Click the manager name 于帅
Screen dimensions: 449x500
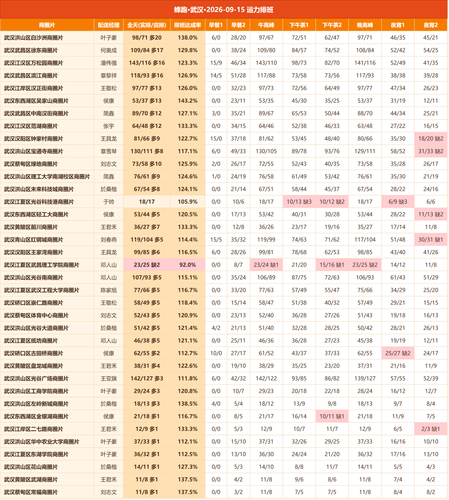(109, 202)
